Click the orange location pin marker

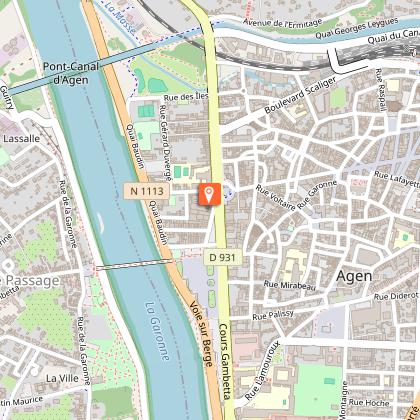point(210,194)
